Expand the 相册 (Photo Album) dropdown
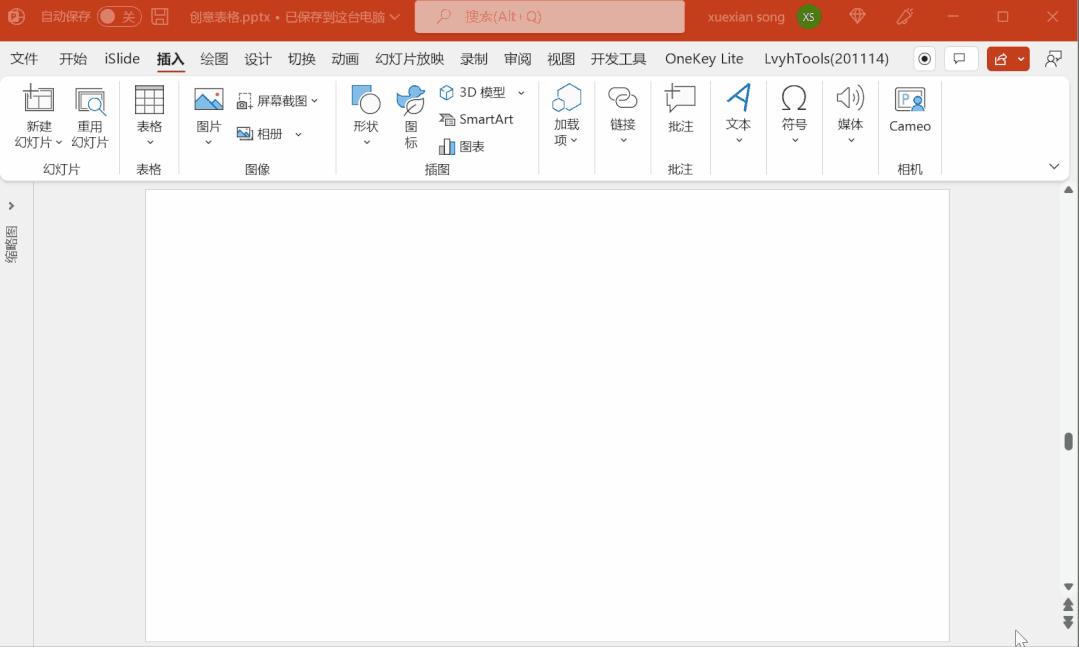1079x647 pixels. point(298,134)
